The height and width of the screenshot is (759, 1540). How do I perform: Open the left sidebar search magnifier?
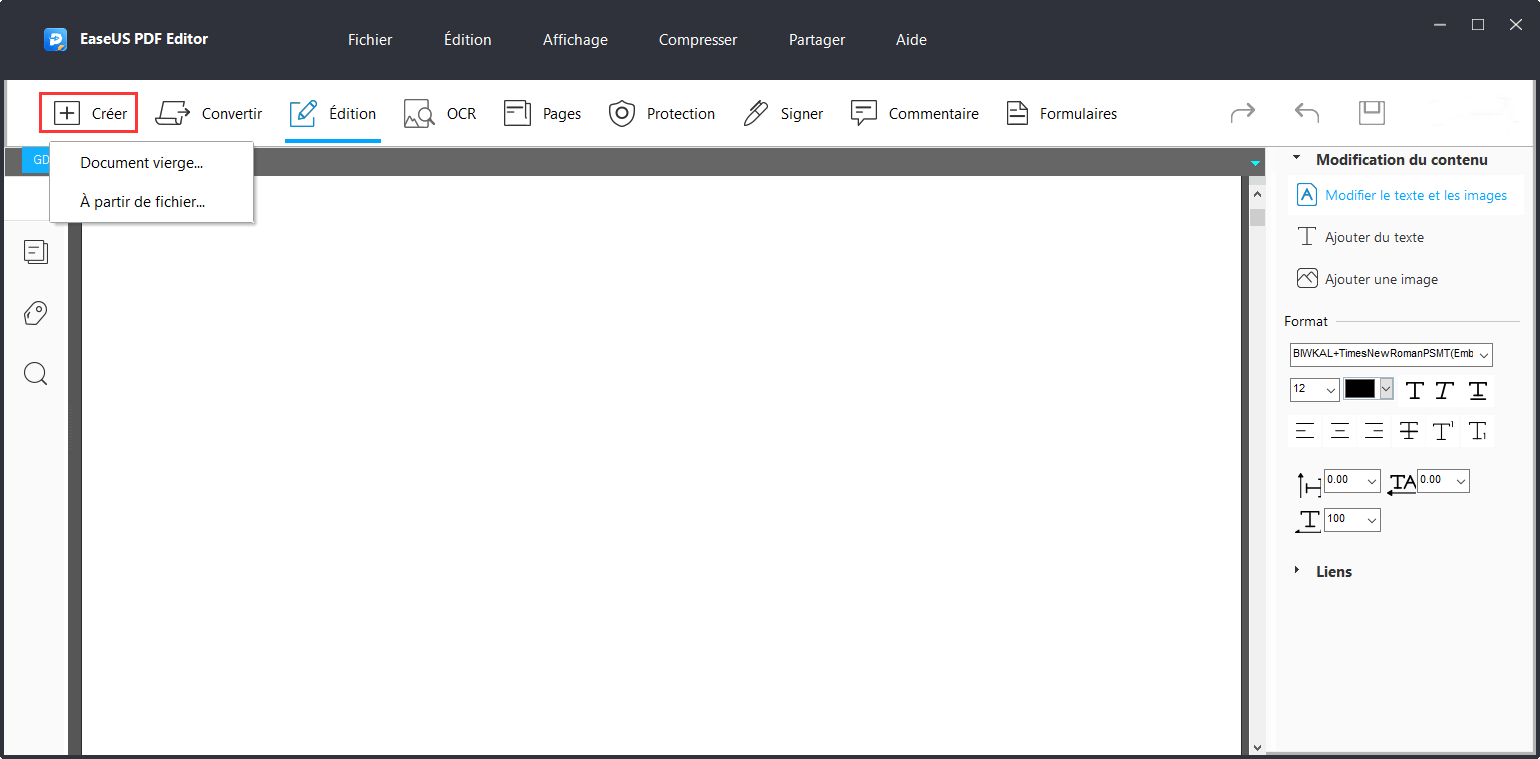[36, 374]
